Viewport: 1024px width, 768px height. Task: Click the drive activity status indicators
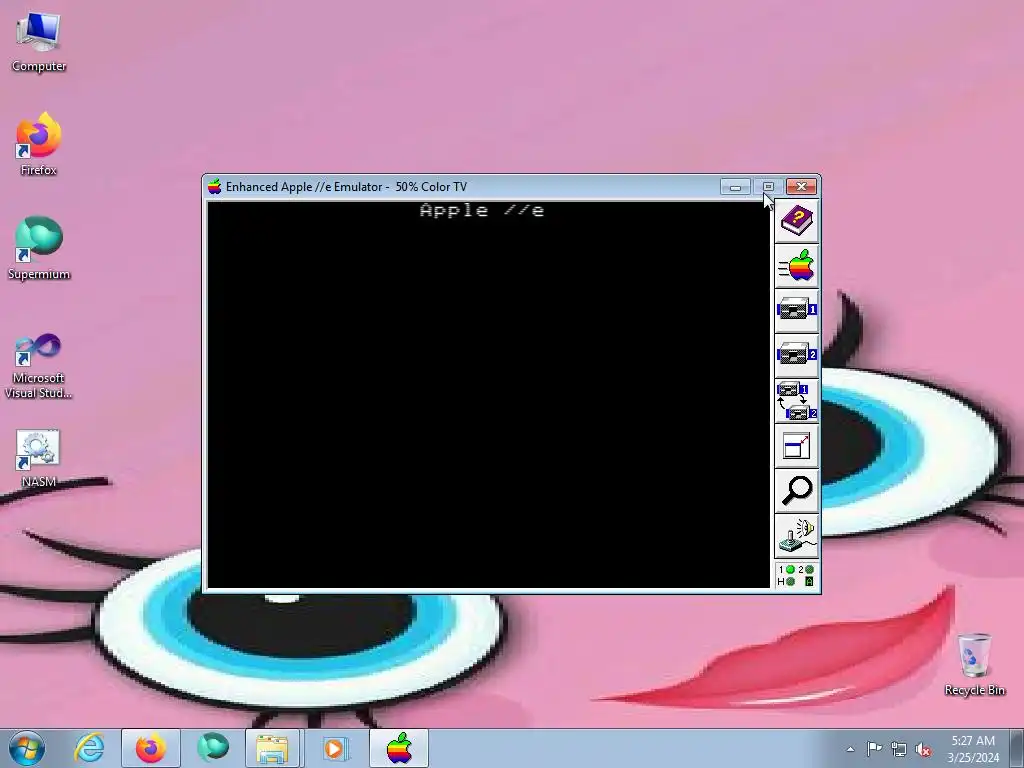pos(797,575)
